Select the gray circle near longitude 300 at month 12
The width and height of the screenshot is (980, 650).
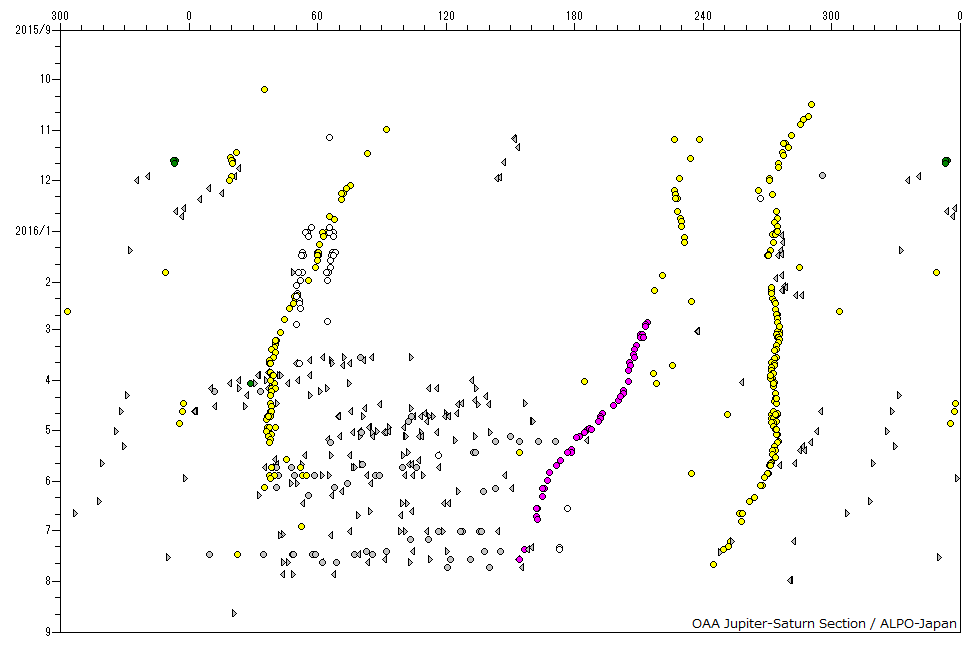click(x=822, y=176)
